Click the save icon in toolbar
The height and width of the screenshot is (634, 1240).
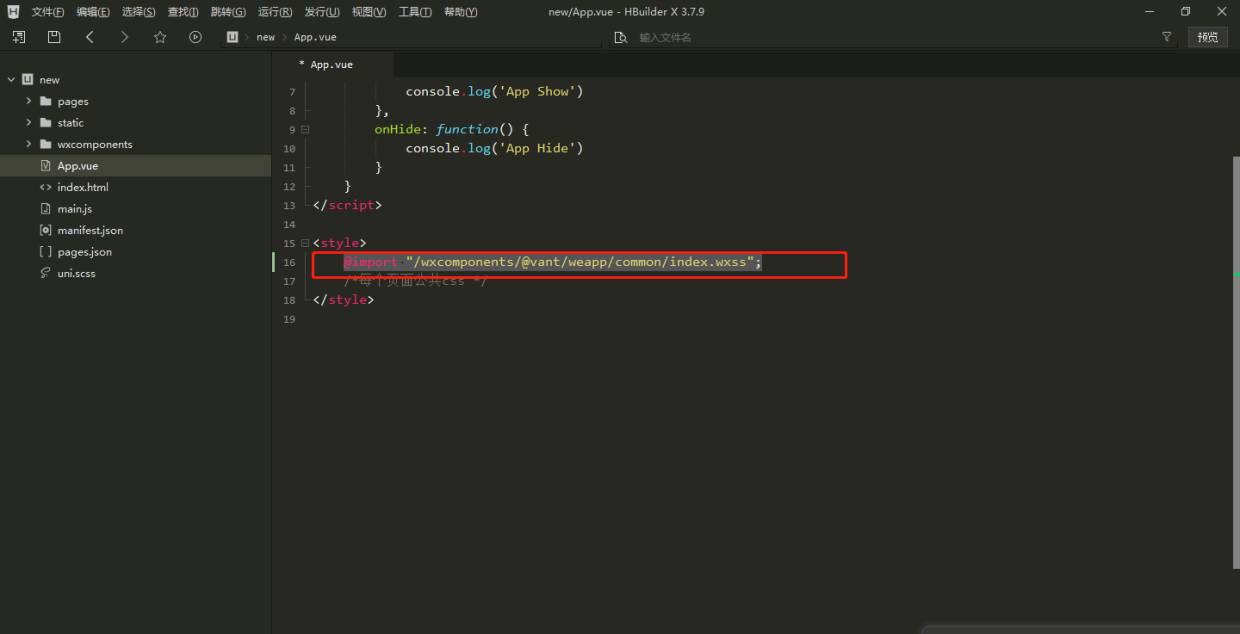[x=54, y=37]
